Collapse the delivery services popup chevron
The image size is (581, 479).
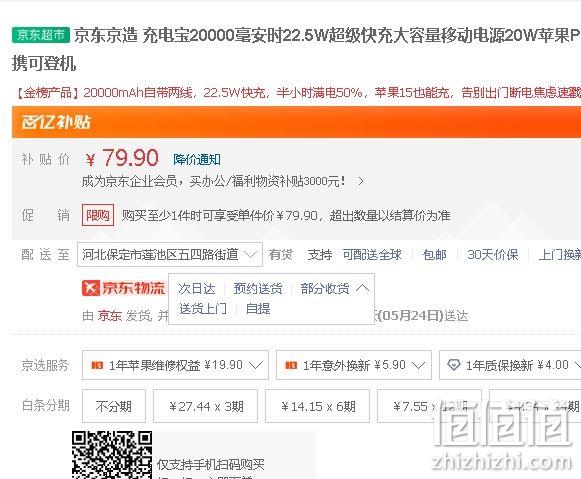(362, 288)
